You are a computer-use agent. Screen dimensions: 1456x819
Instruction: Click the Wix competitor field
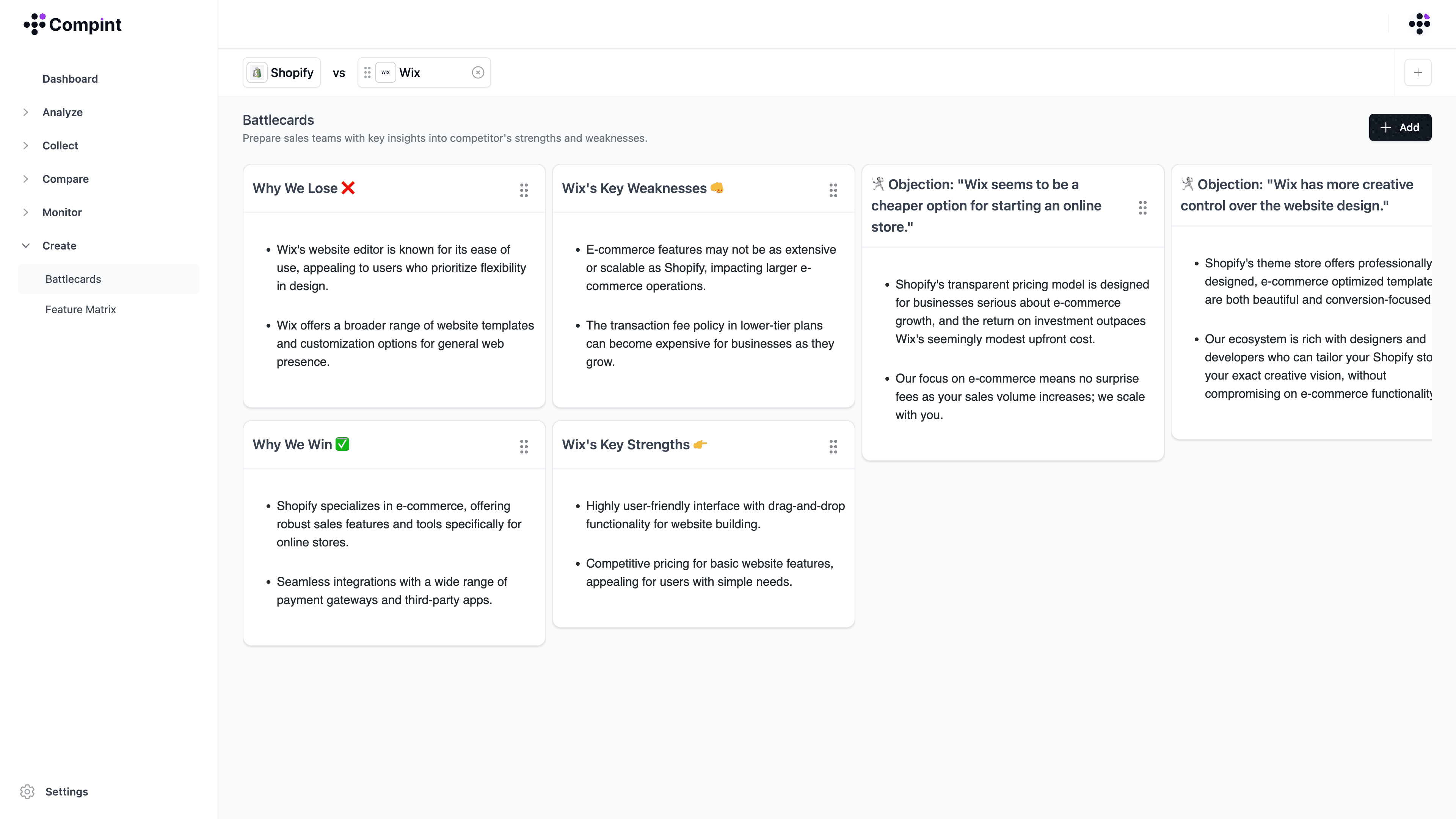(x=424, y=72)
